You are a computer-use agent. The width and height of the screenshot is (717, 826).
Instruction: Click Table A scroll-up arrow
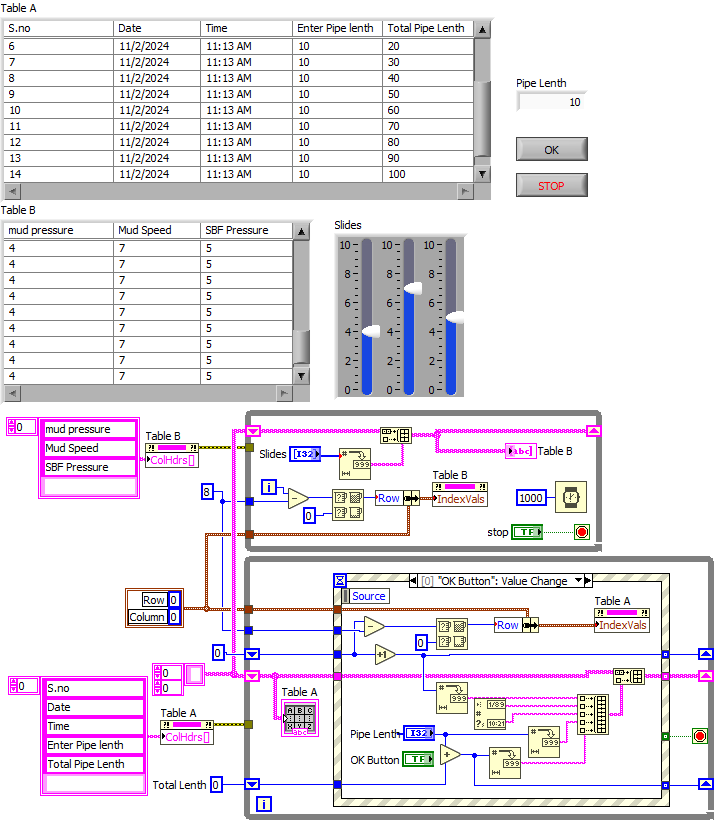coord(482,30)
